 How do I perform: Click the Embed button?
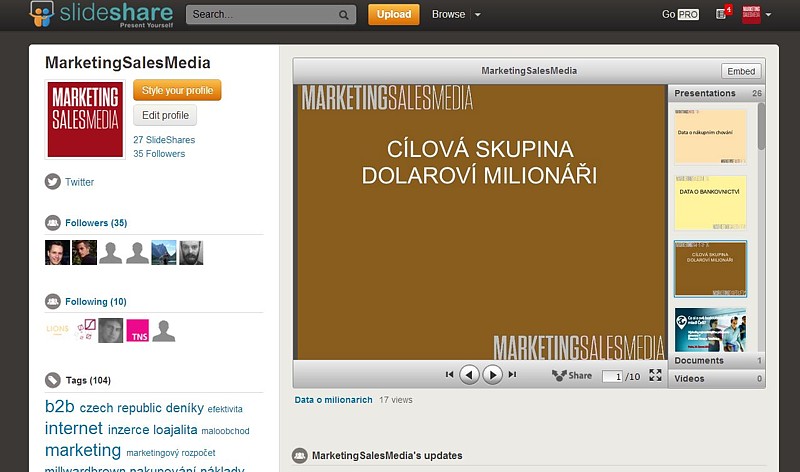[741, 71]
